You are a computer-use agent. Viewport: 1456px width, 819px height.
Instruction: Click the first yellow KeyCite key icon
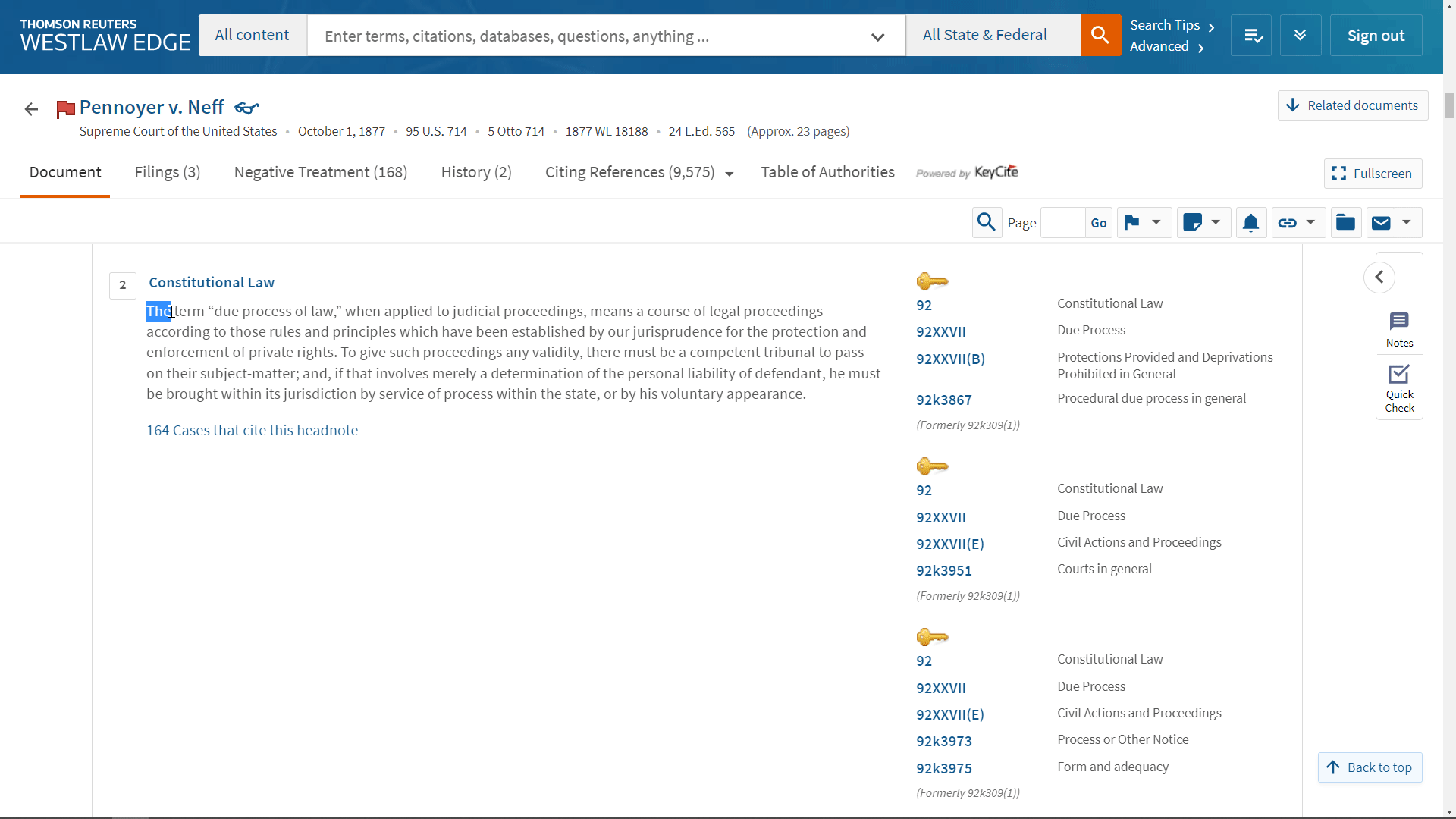tap(933, 281)
